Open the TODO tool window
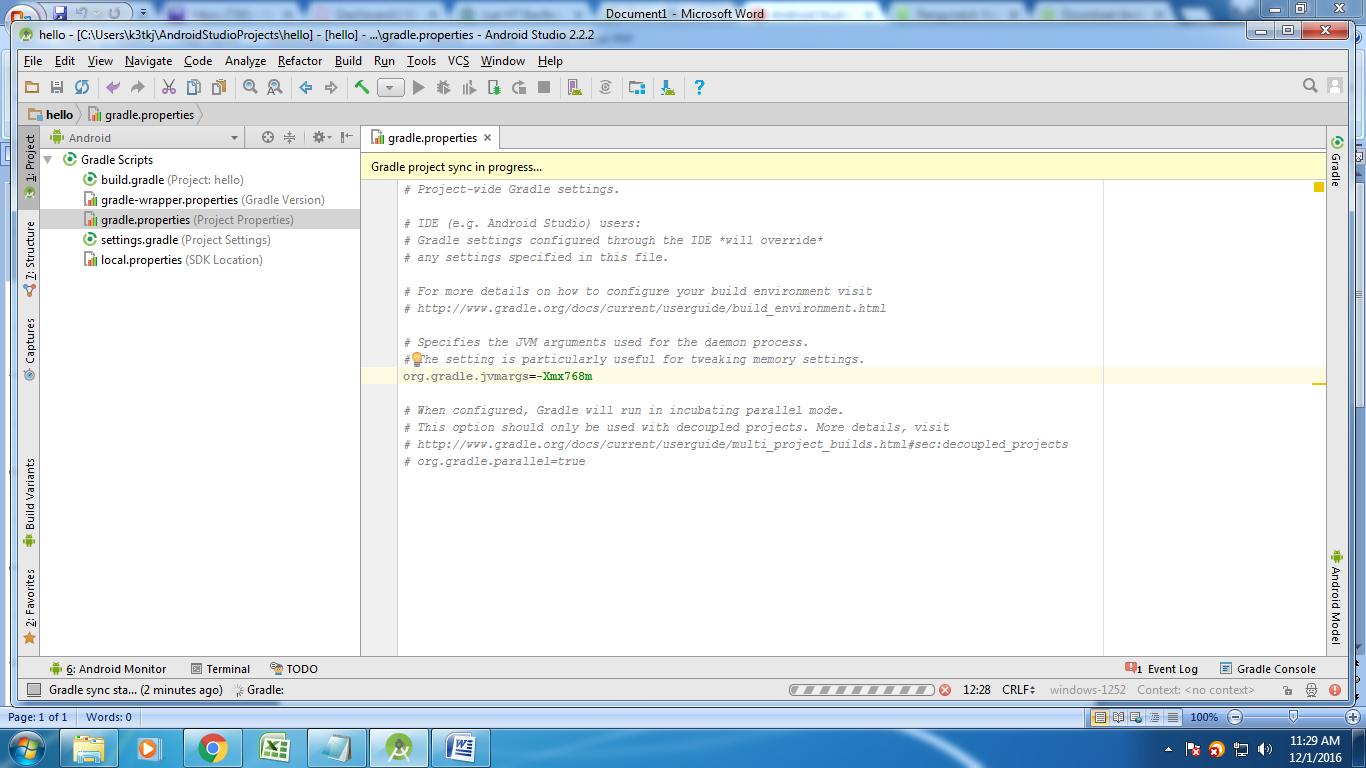Viewport: 1366px width, 768px height. (x=294, y=669)
